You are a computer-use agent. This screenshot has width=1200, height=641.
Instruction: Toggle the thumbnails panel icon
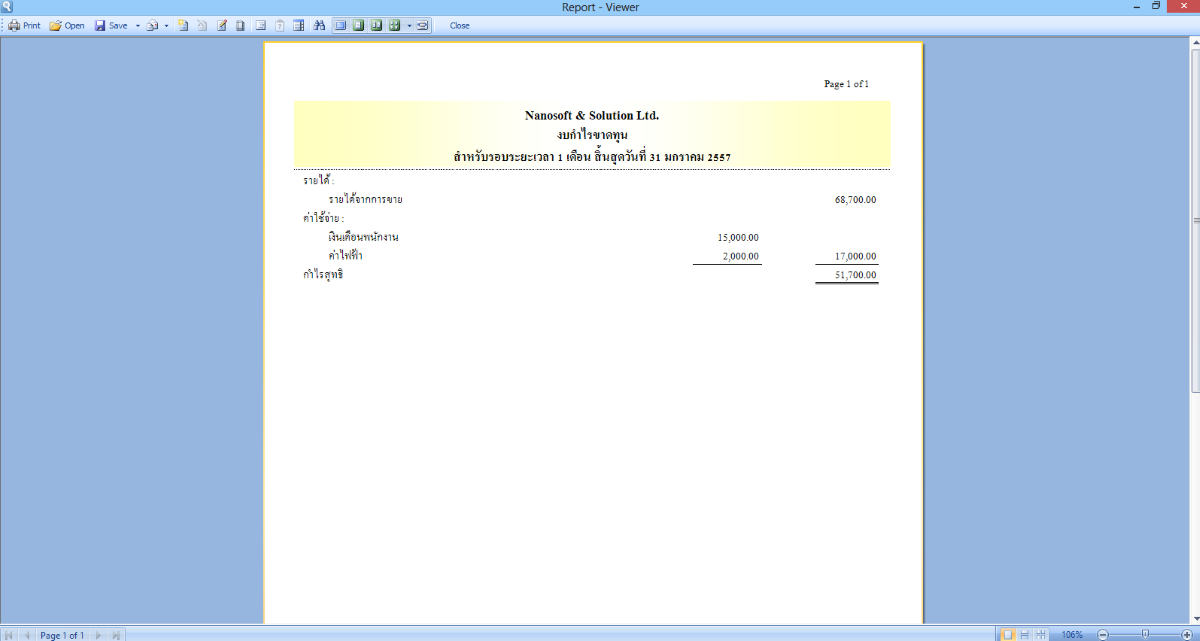click(x=299, y=25)
